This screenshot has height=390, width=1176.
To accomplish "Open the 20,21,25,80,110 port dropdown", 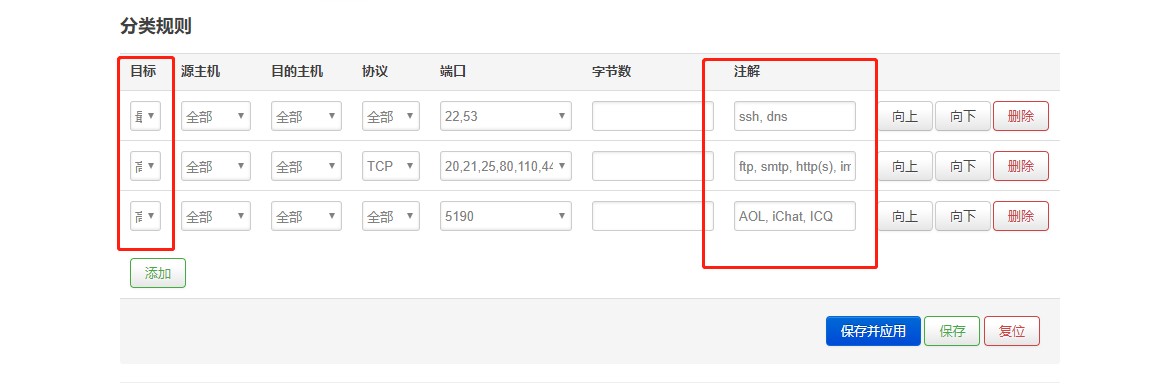I will tap(506, 166).
